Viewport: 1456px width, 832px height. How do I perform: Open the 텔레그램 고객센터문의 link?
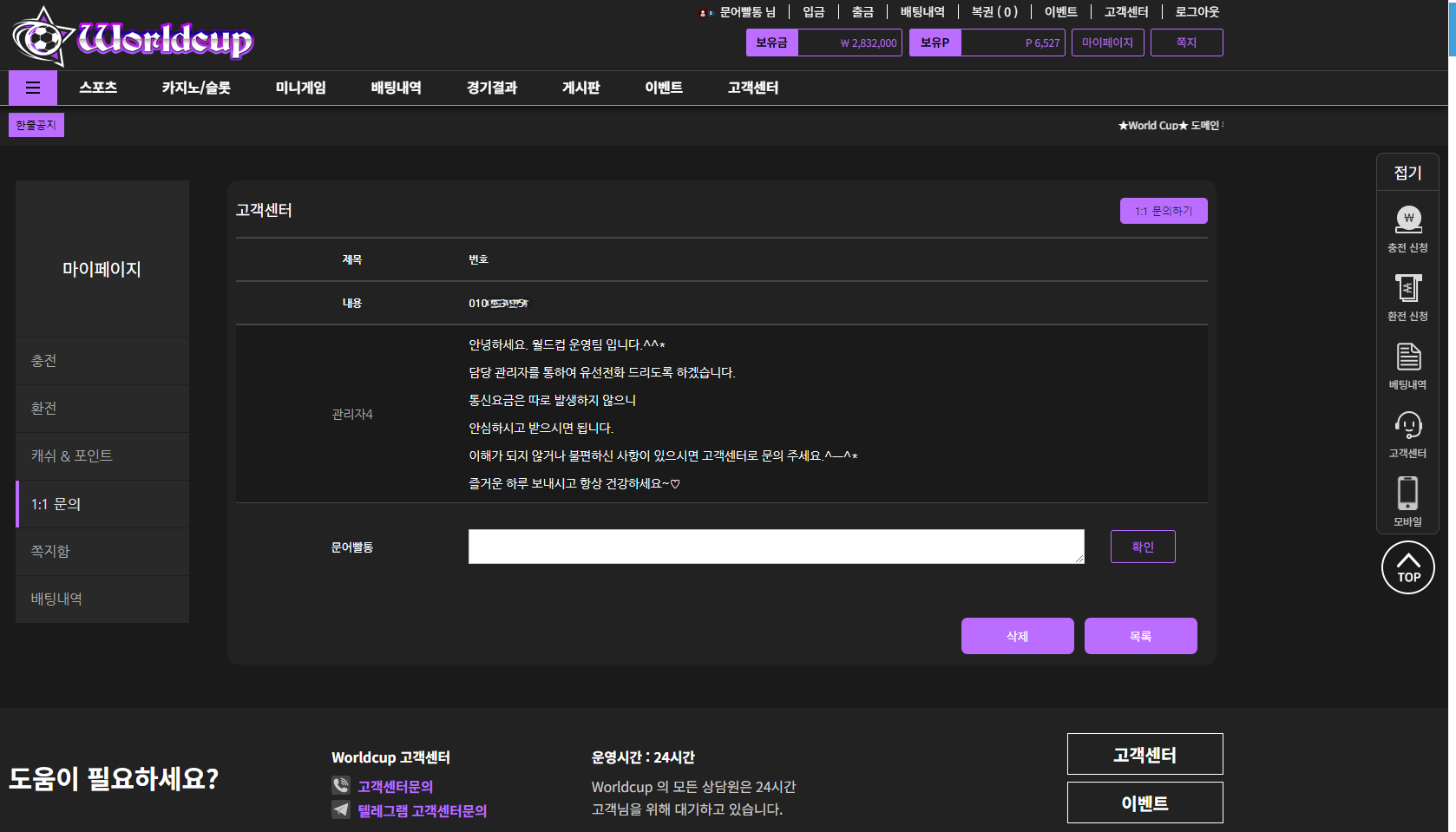point(422,810)
